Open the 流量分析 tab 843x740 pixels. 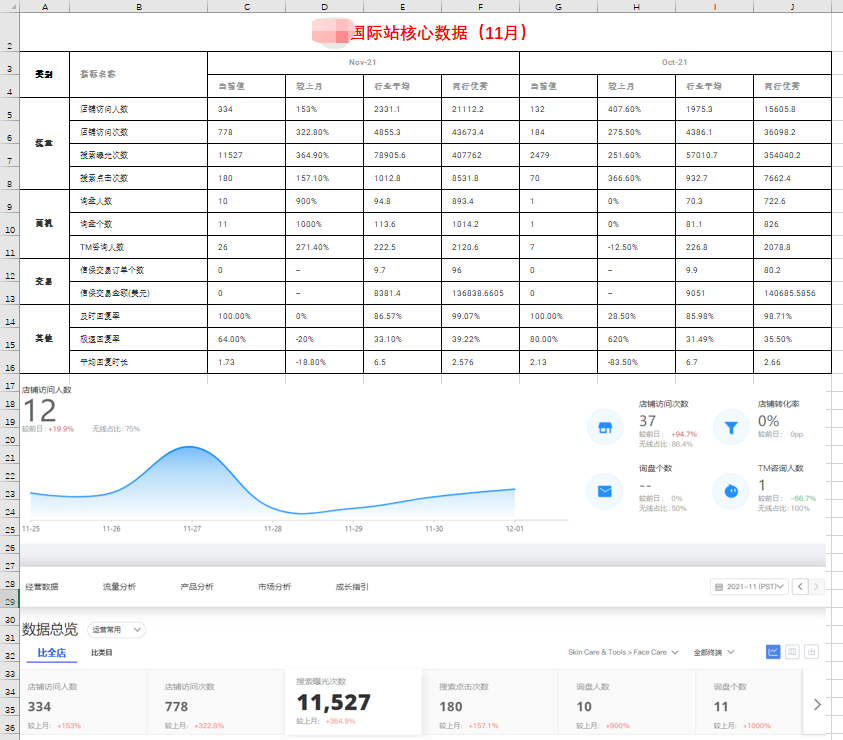point(119,587)
